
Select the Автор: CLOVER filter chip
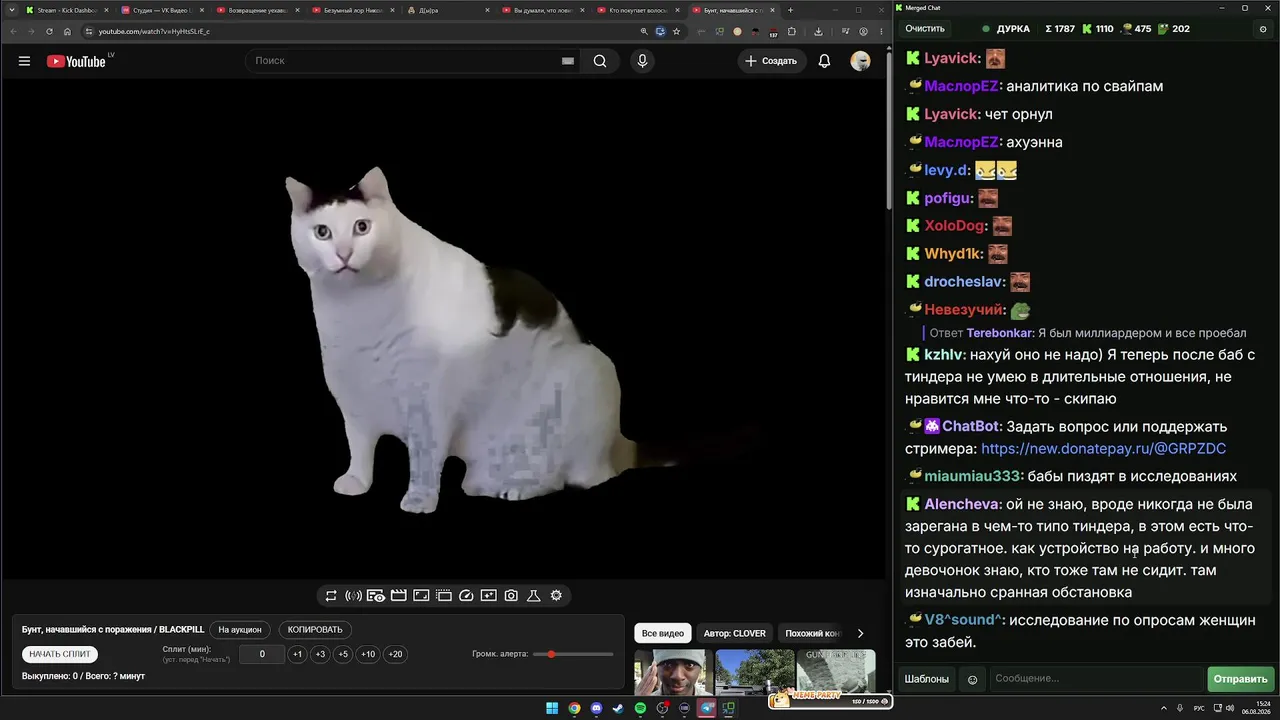pos(735,633)
